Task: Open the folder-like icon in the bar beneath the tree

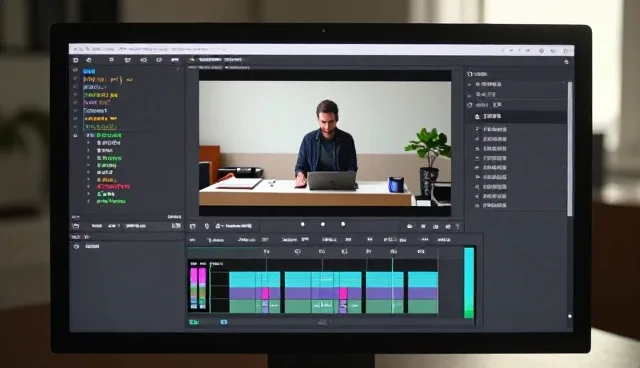Action: pos(76,226)
